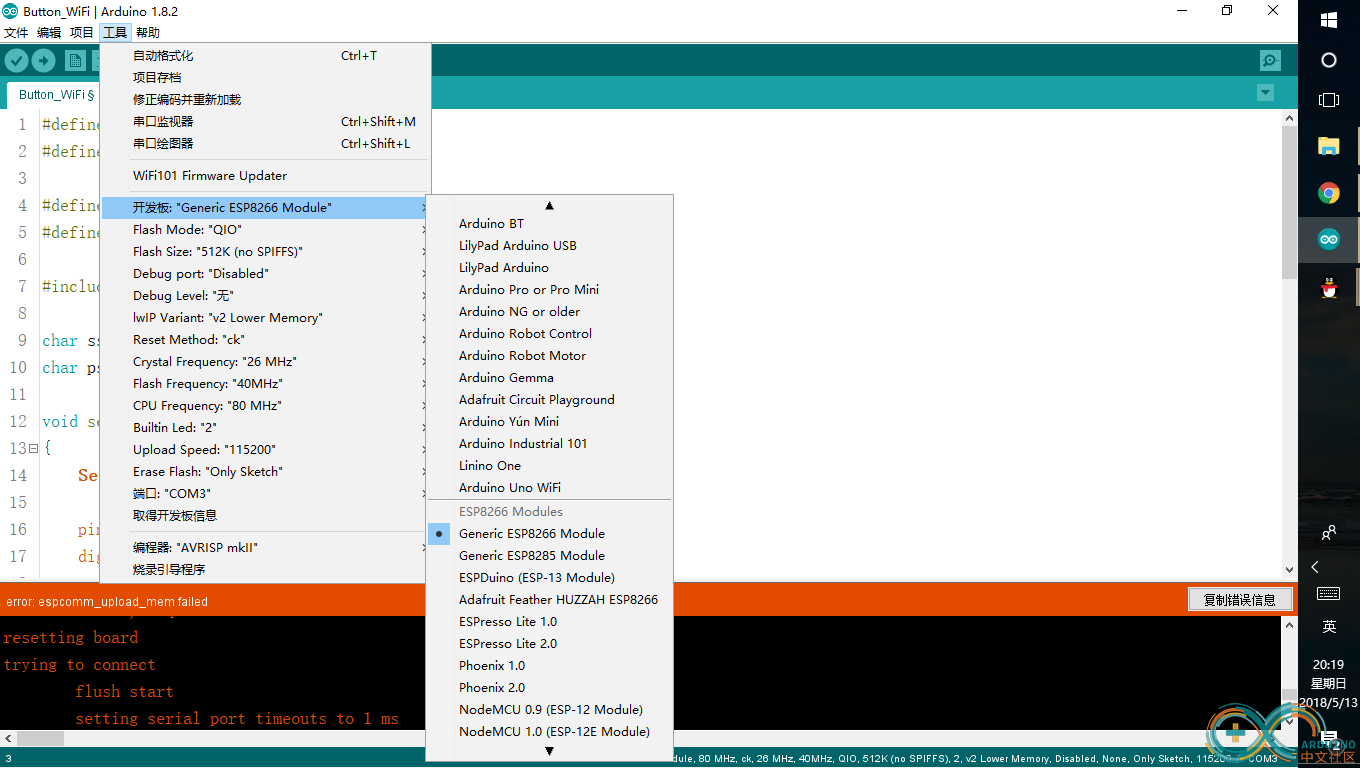Select NodeMCU 1.0 (ESP-12E Module) board
This screenshot has height=768, width=1360.
pos(549,732)
